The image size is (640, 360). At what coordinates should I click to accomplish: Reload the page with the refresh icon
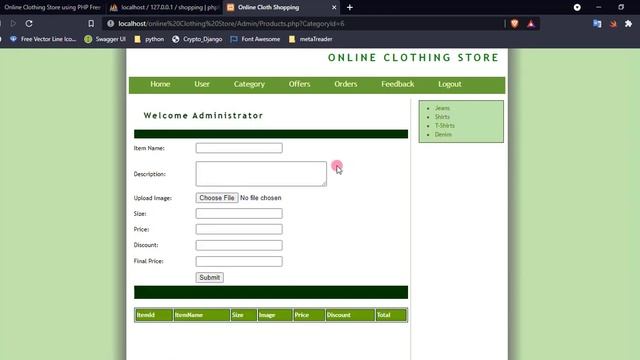pos(29,24)
